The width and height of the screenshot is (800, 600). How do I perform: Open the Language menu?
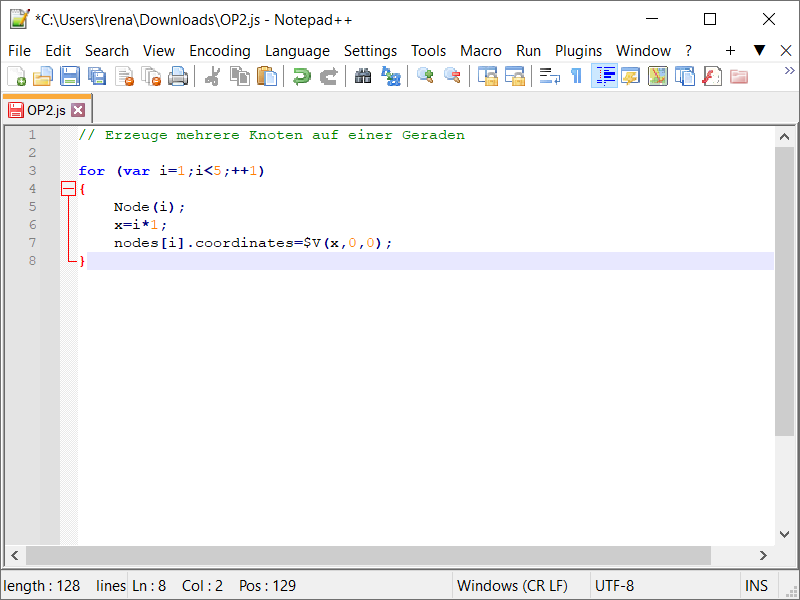297,50
